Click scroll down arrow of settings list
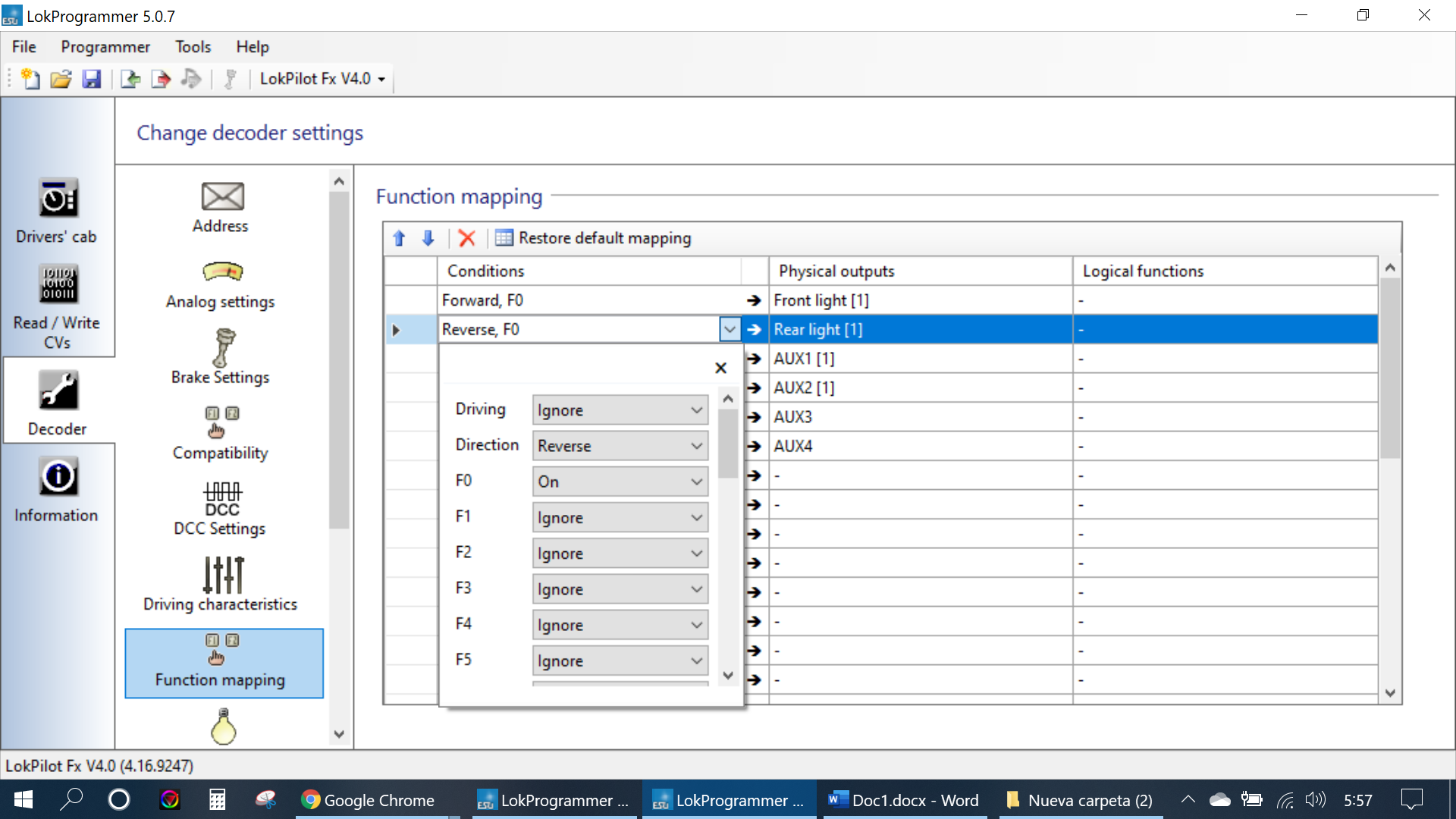1456x819 pixels. (x=339, y=734)
